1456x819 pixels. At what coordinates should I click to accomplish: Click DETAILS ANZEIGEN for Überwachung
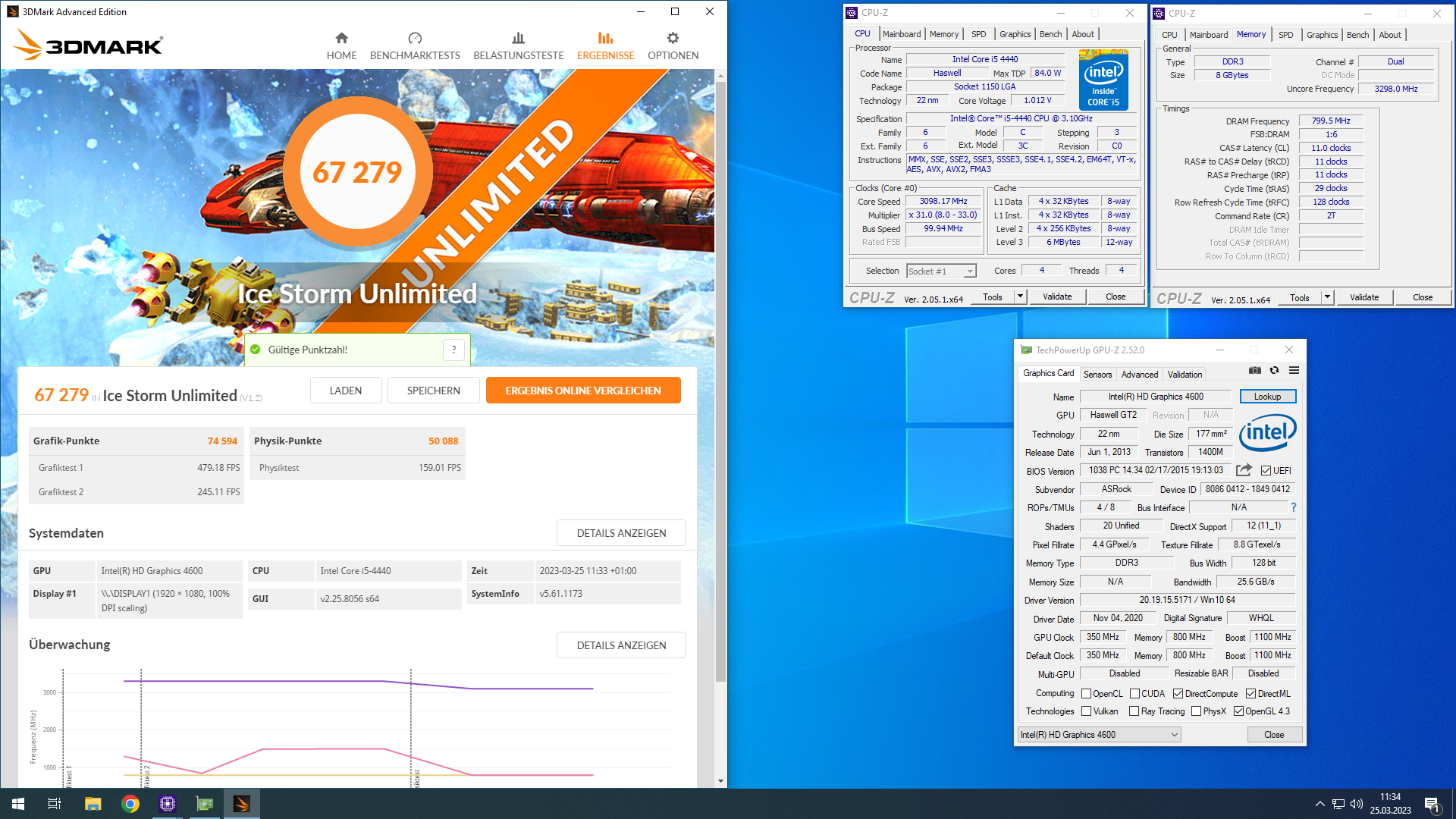pos(621,645)
